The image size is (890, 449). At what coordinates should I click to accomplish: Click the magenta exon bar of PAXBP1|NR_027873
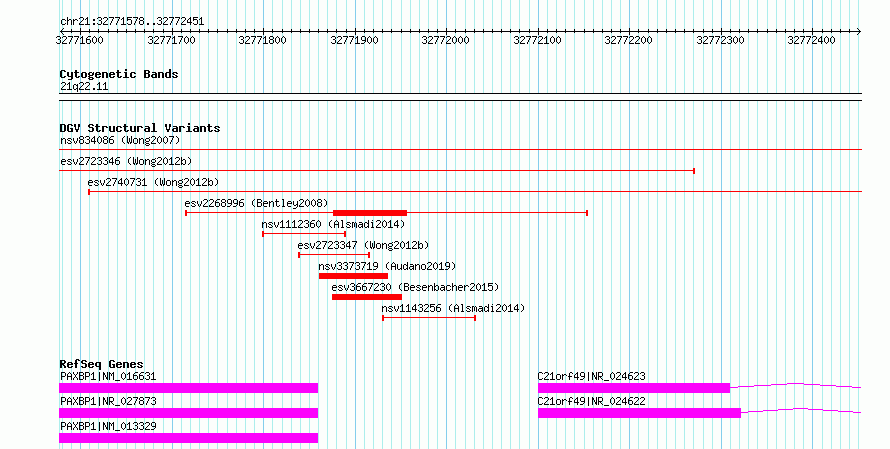188,413
